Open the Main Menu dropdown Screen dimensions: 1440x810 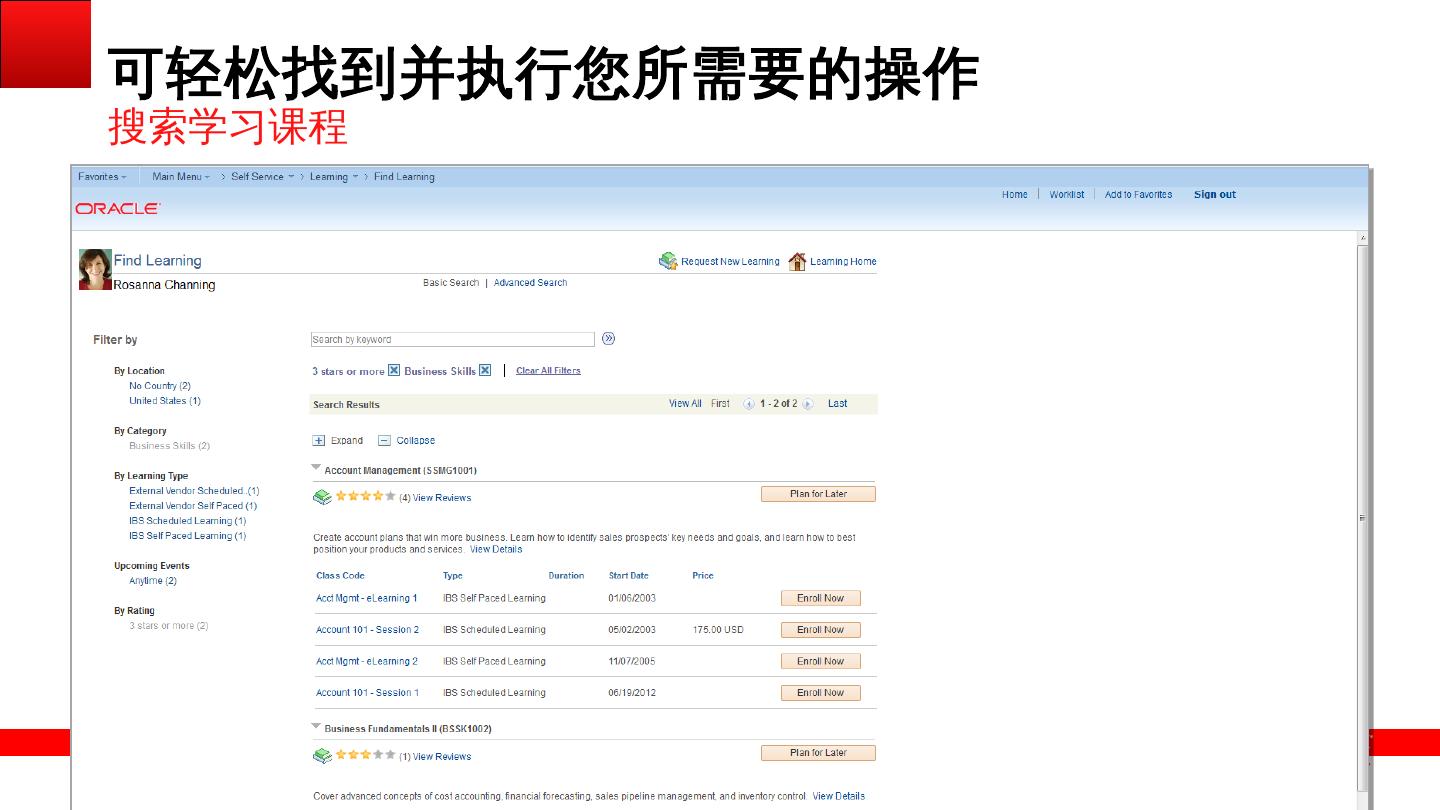180,177
